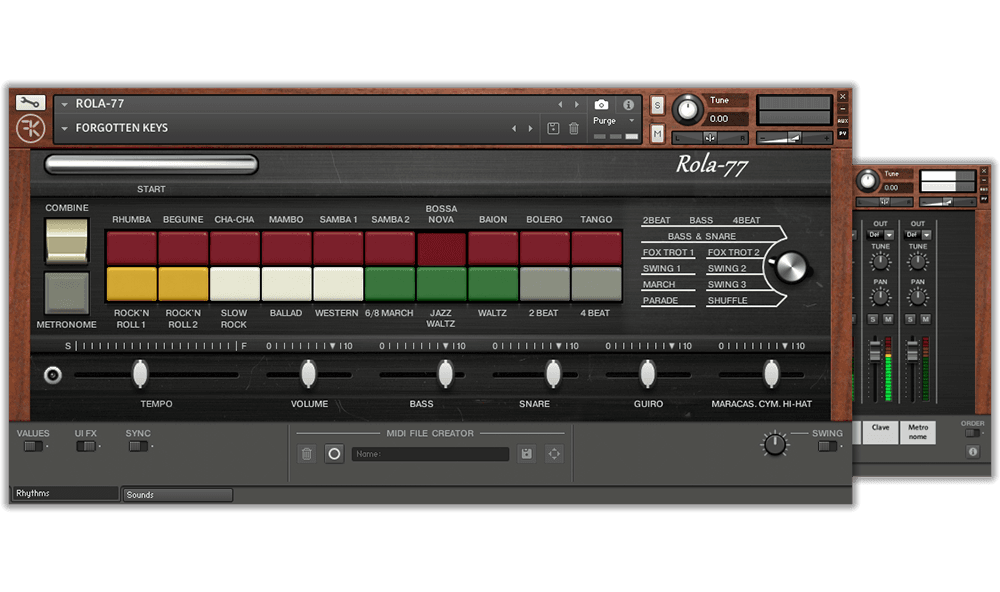Click the MIDI file Name input field
1000x592 pixels.
click(x=430, y=454)
